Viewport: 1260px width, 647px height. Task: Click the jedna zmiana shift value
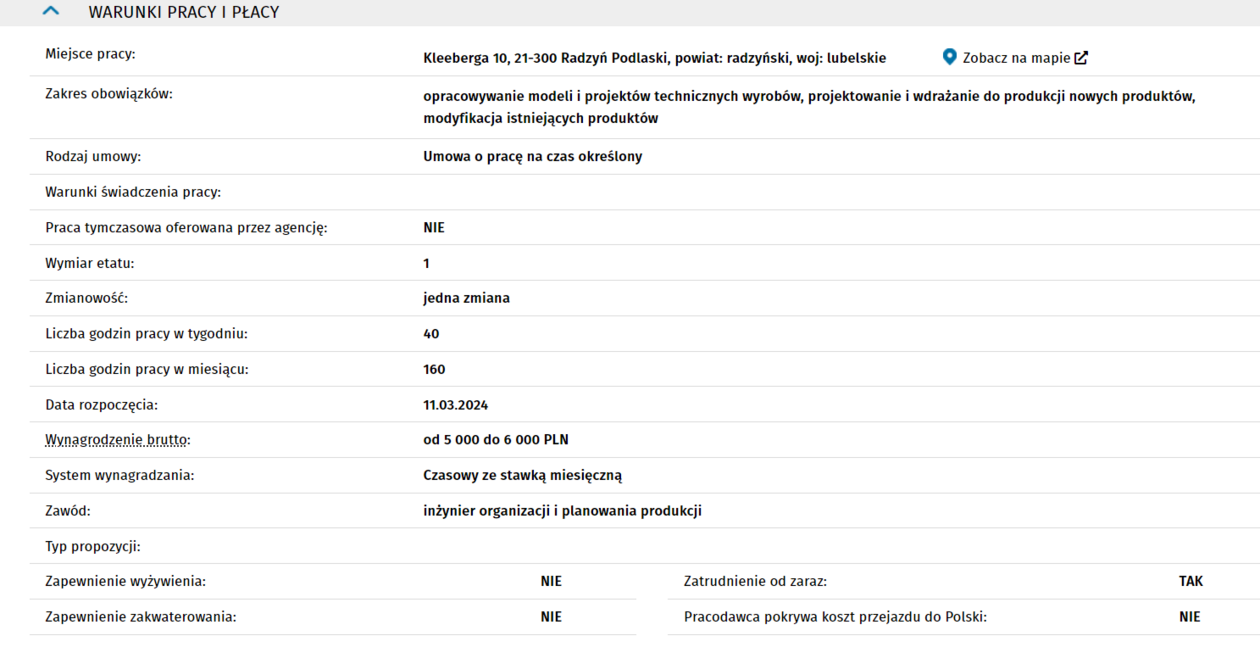point(466,298)
